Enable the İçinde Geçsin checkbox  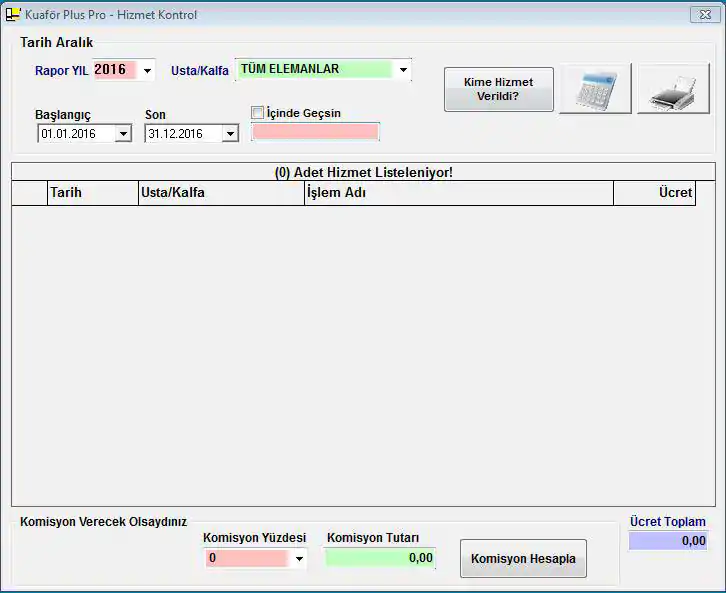point(258,113)
